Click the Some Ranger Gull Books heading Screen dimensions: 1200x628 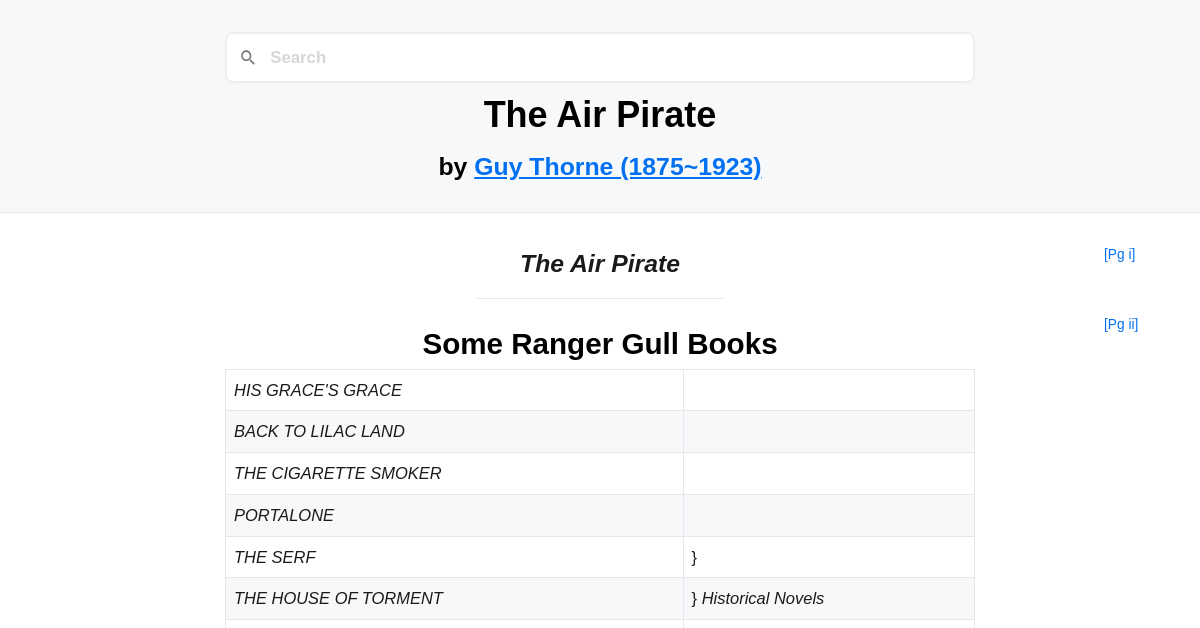point(600,344)
